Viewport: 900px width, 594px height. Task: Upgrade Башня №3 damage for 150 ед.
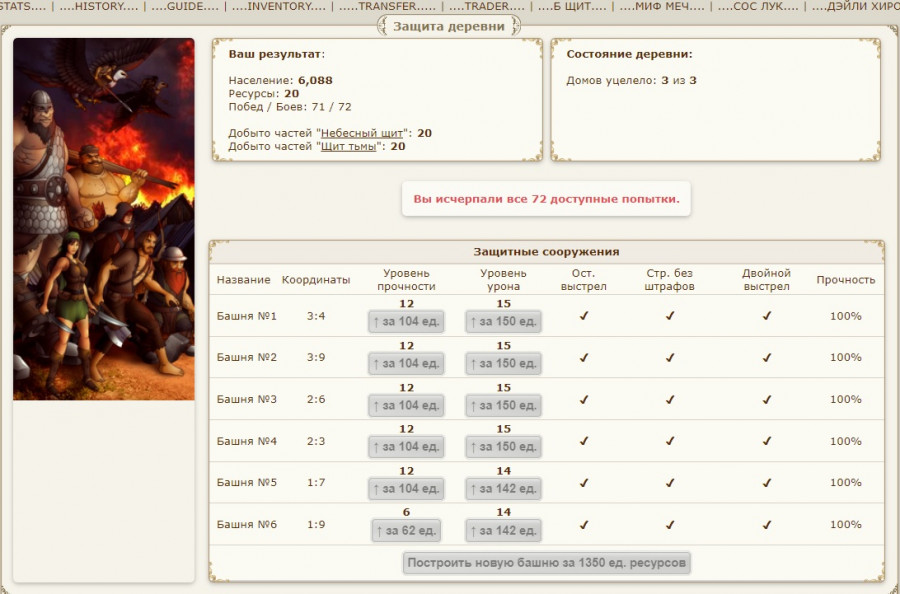point(503,405)
